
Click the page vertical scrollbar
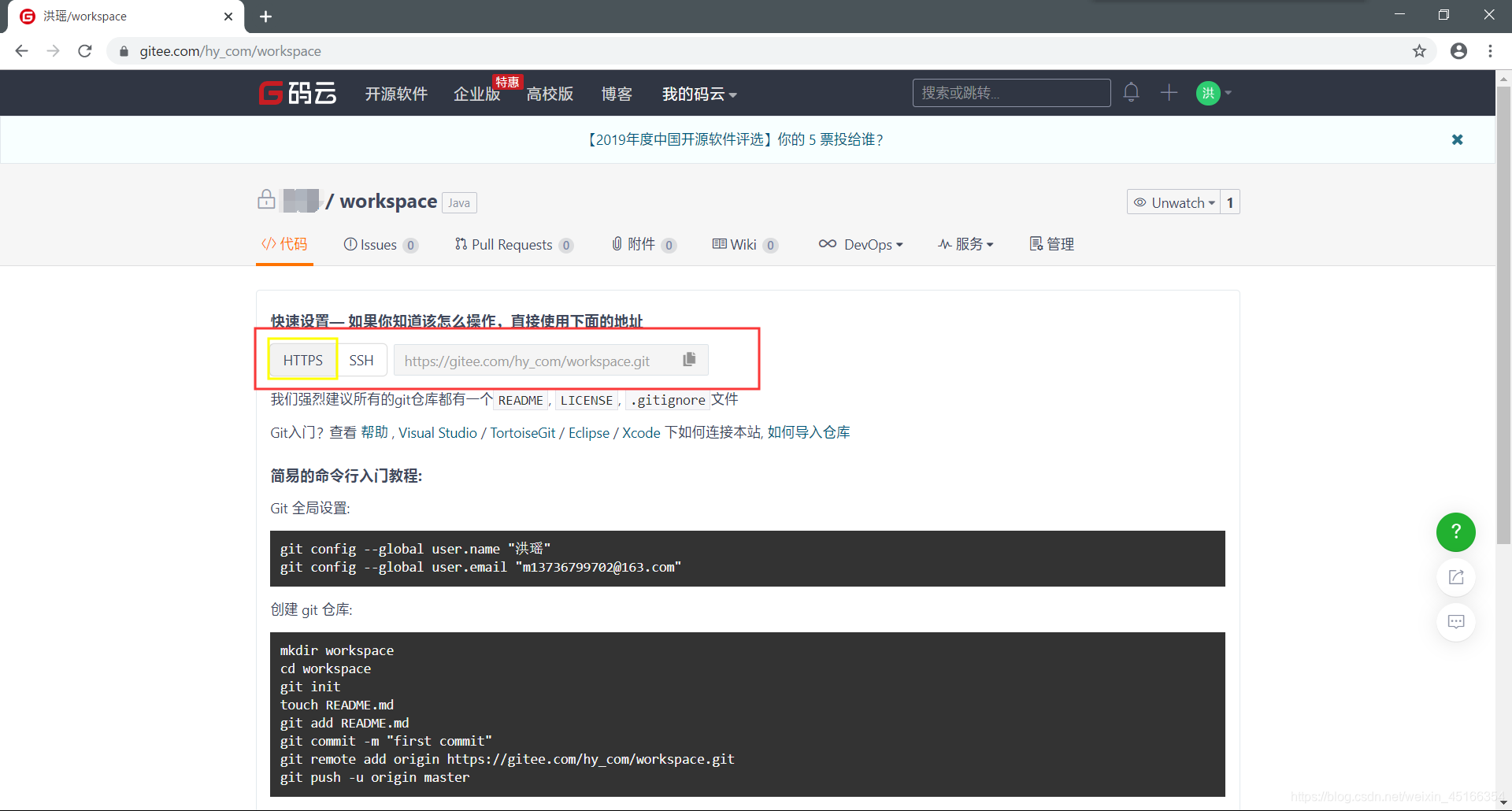1503,315
